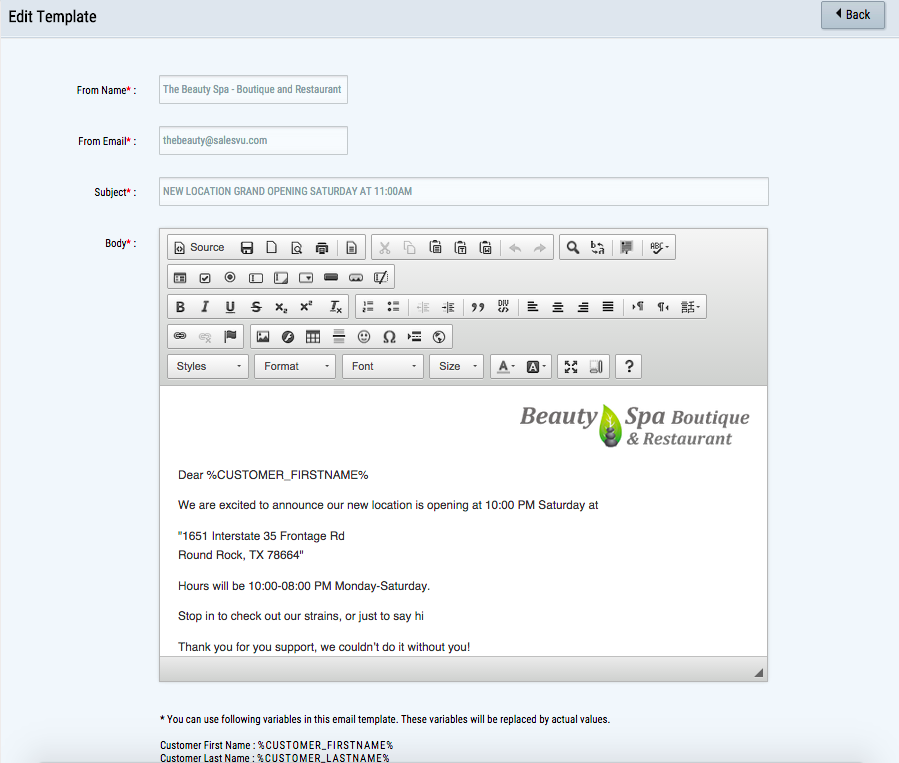The image size is (899, 763).
Task: Center align text
Action: tap(557, 307)
